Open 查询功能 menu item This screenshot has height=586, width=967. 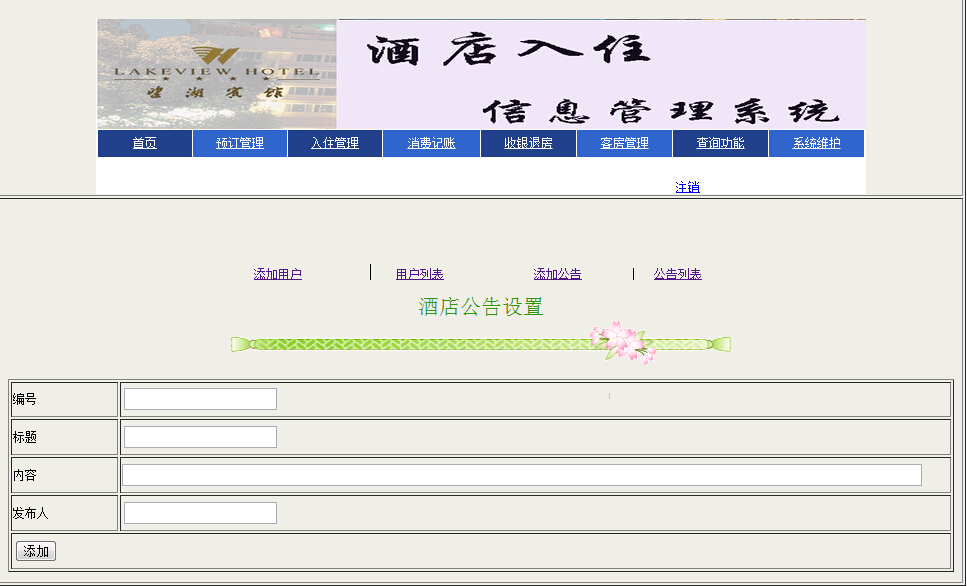720,143
